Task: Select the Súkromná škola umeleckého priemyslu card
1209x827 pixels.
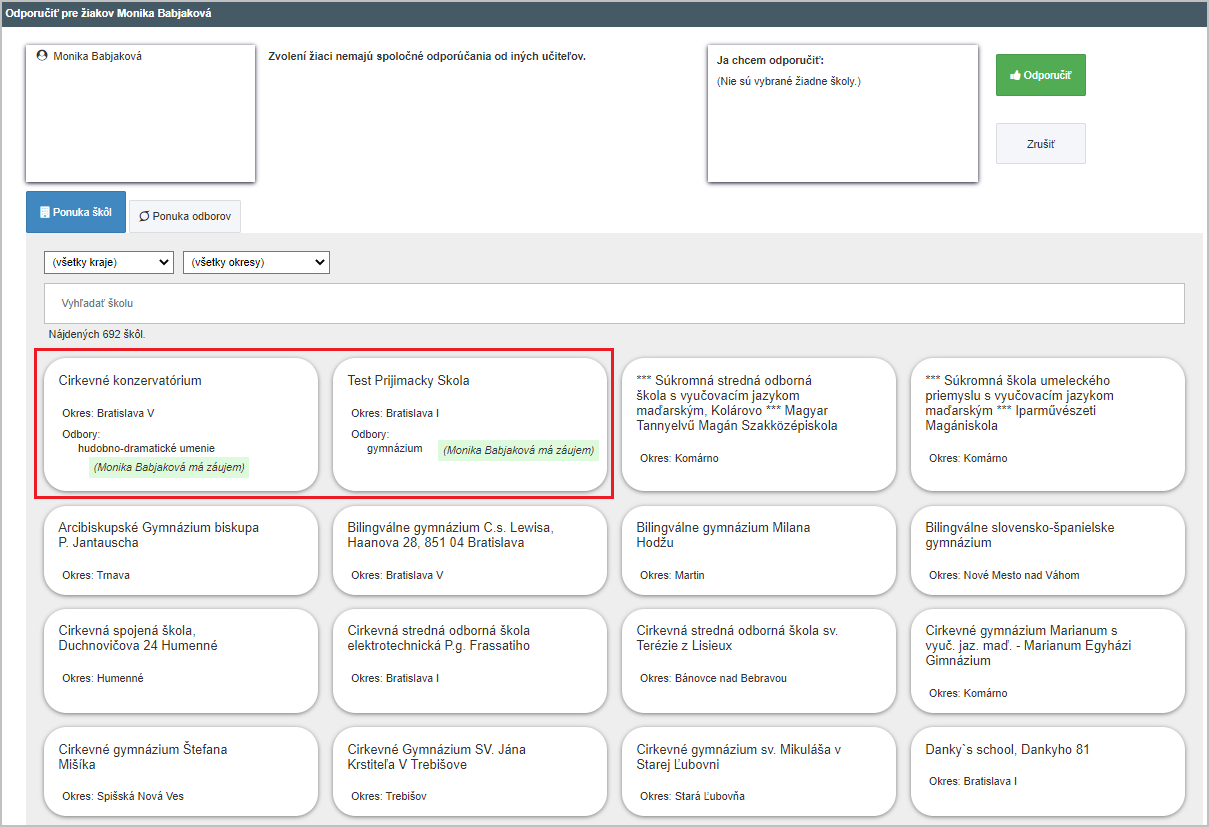Action: tap(1048, 424)
